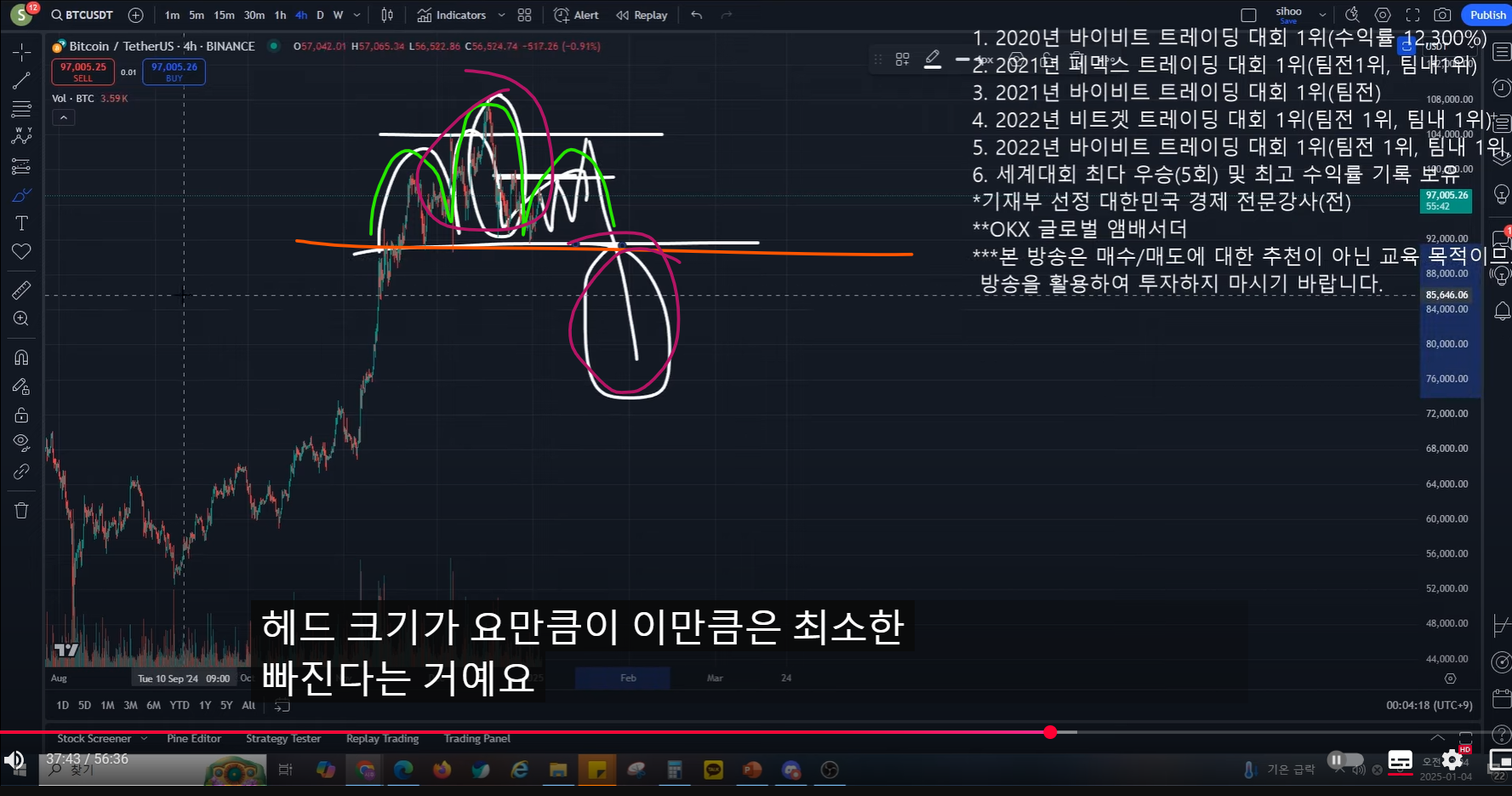Open the indicator templates grid icon
The width and height of the screenshot is (1512, 796).
[524, 15]
